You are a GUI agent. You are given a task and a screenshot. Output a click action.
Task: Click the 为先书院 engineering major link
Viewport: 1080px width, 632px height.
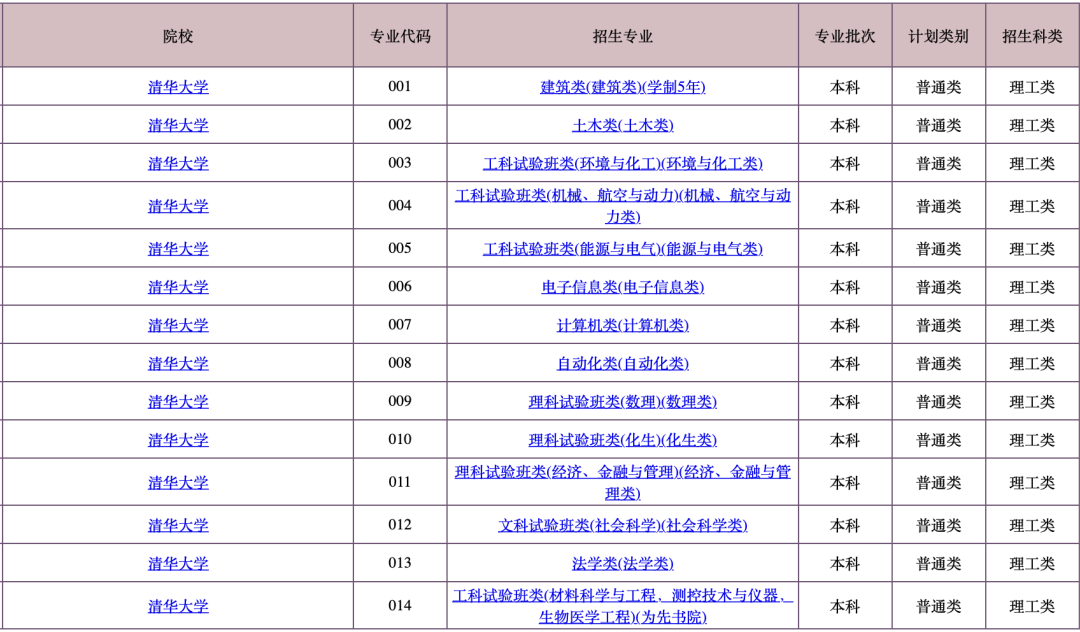coord(622,596)
